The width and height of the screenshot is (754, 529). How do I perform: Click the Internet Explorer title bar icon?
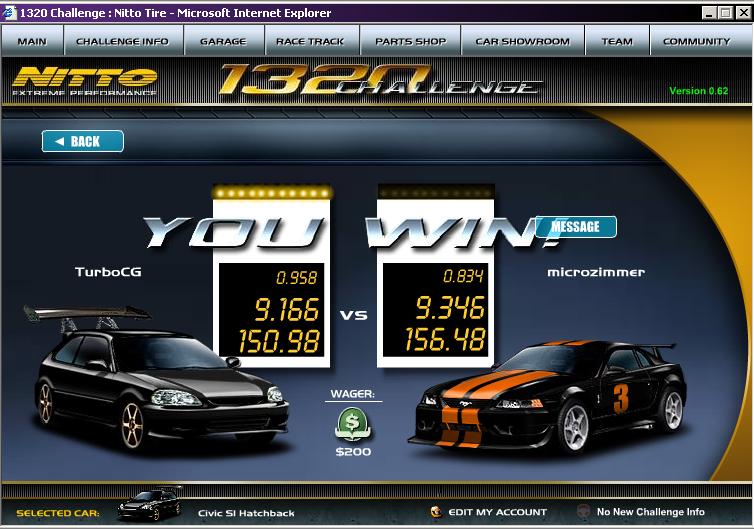[9, 13]
